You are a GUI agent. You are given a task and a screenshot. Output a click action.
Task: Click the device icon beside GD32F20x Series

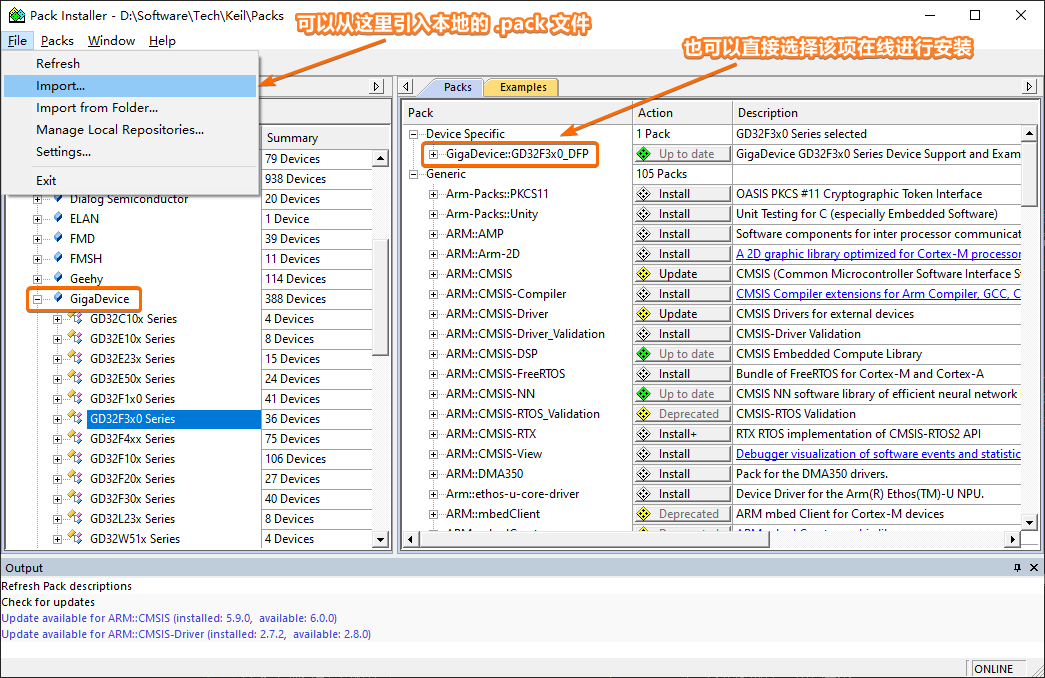pos(76,478)
